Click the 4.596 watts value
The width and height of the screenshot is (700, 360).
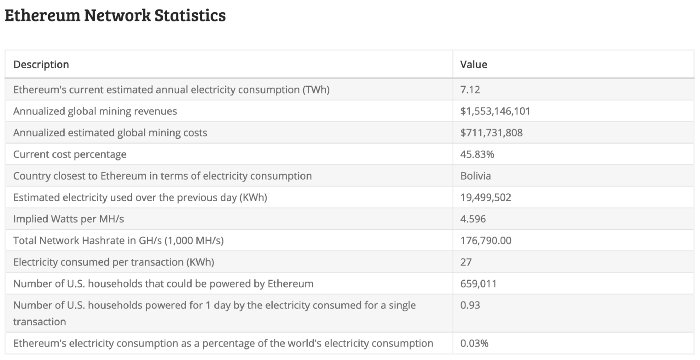click(473, 219)
